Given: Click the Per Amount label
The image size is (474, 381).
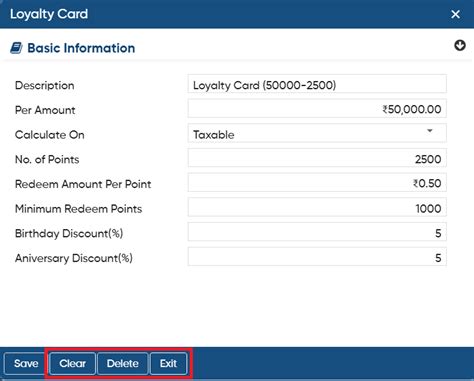Looking at the screenshot, I should pyautogui.click(x=45, y=110).
